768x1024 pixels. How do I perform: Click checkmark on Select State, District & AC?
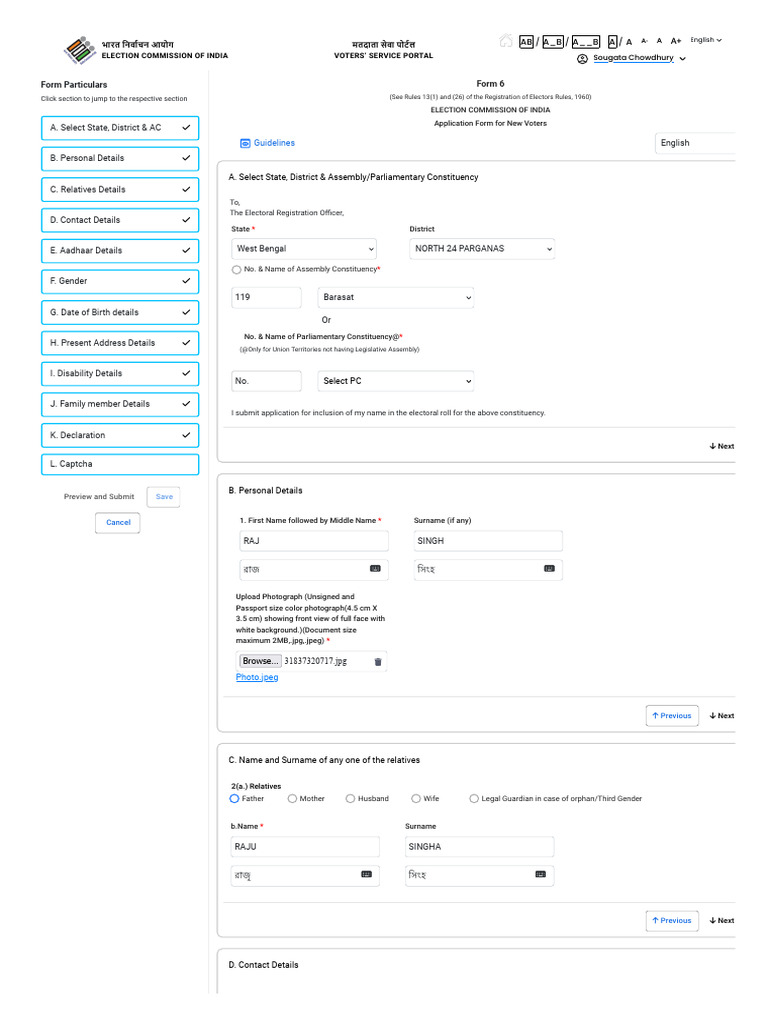tap(186, 127)
